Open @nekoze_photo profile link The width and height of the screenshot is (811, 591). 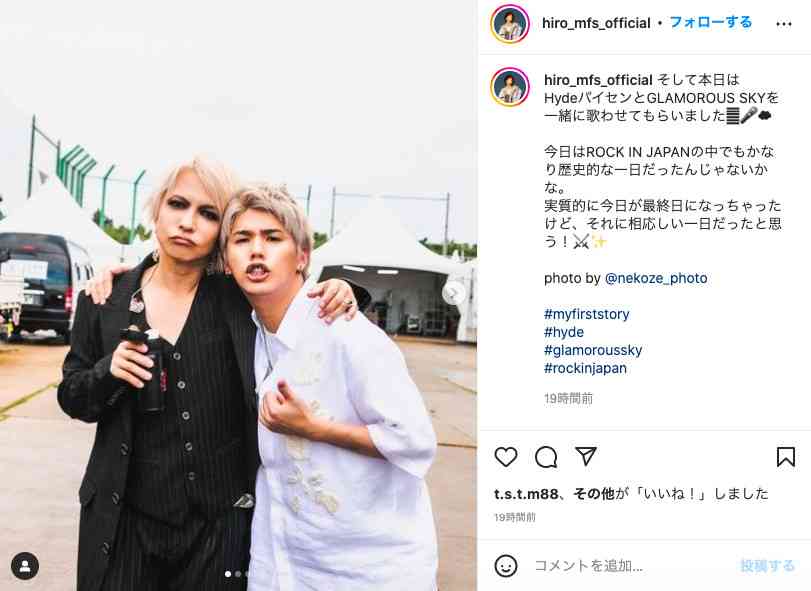[x=656, y=278]
